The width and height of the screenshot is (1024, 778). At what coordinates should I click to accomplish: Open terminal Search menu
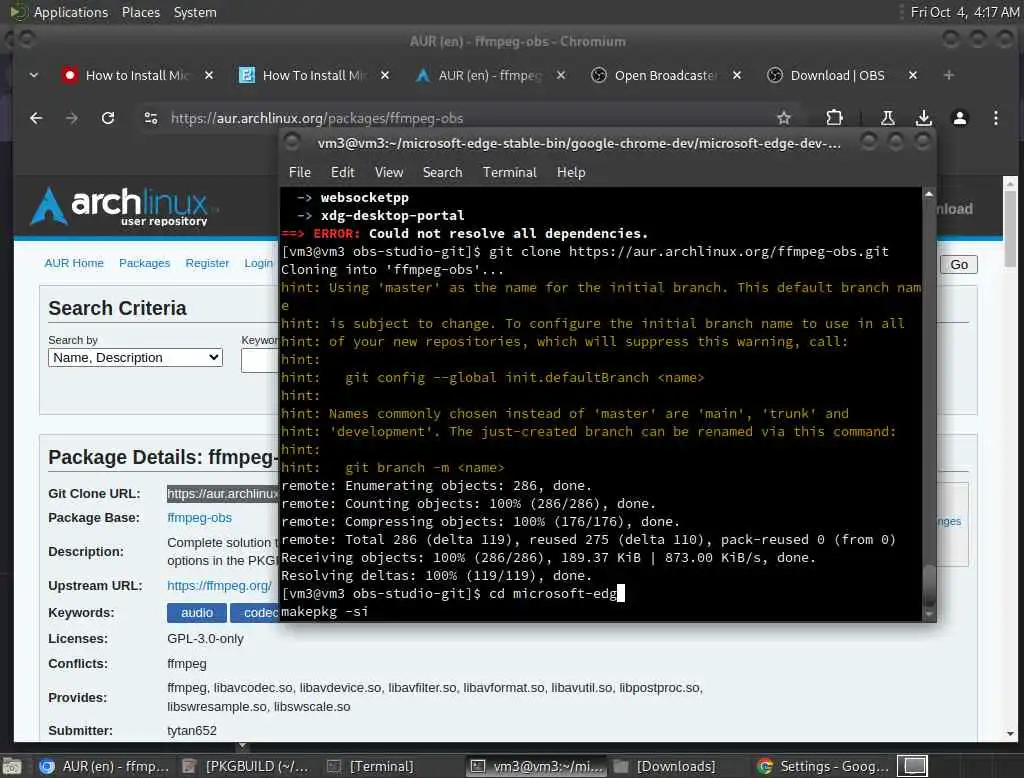442,172
